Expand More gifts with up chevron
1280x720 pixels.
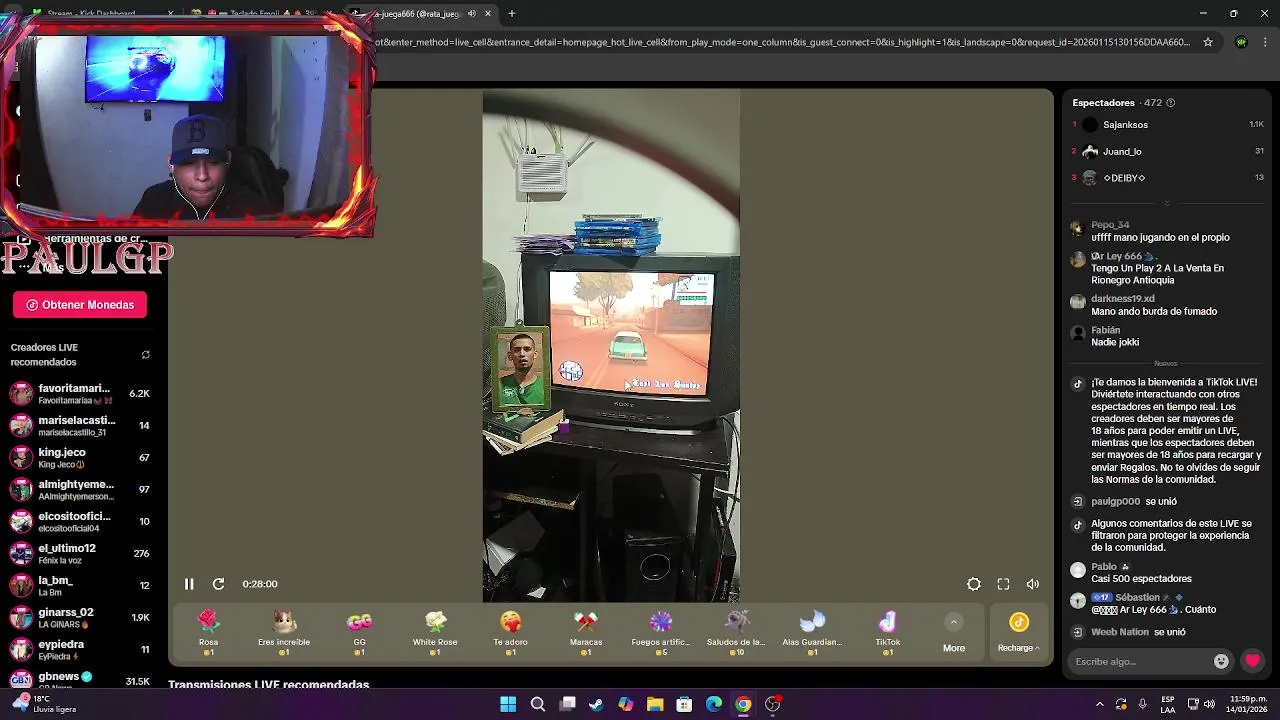point(954,622)
